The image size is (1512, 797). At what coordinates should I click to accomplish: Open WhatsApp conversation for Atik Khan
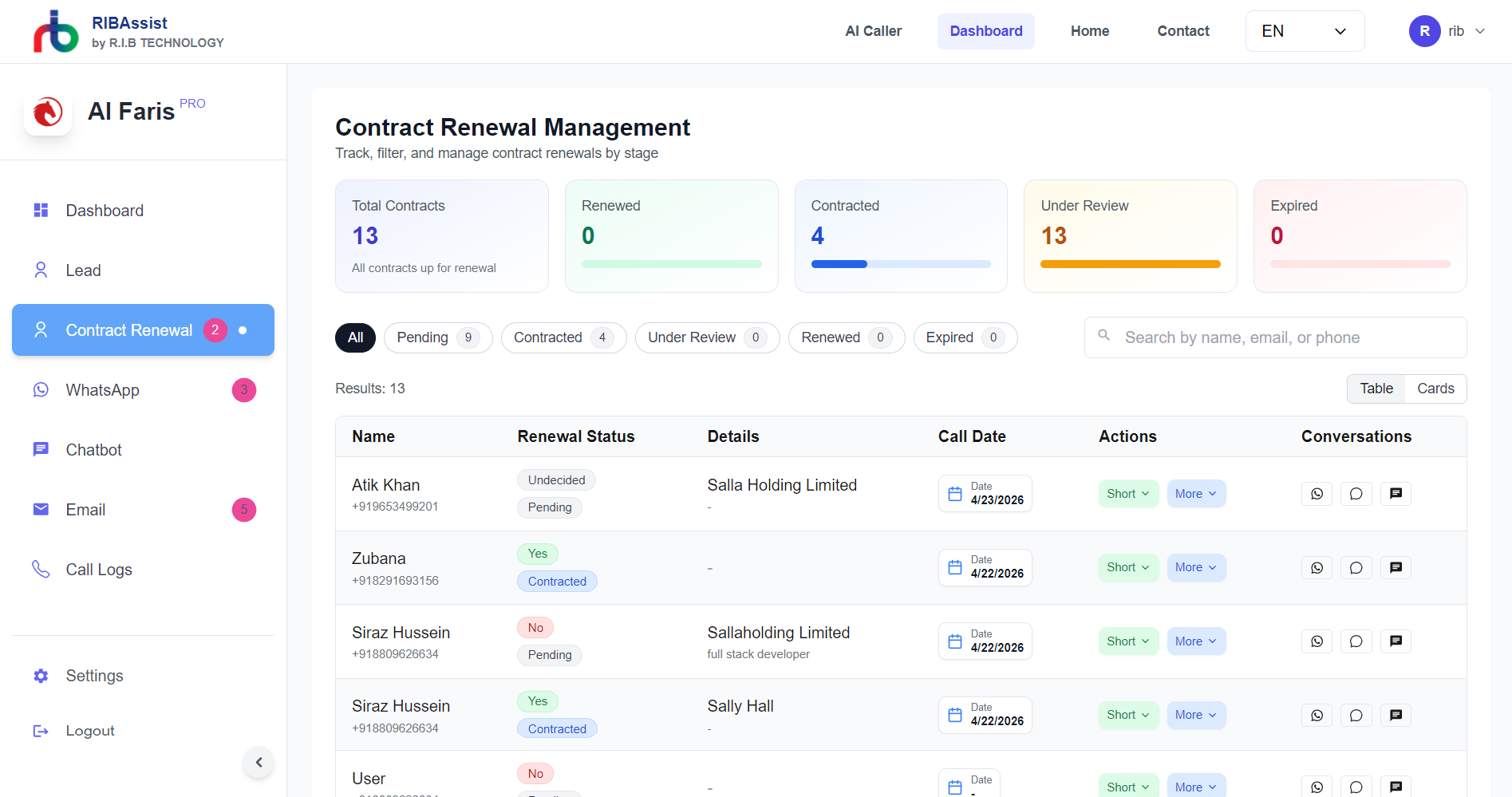click(x=1317, y=494)
